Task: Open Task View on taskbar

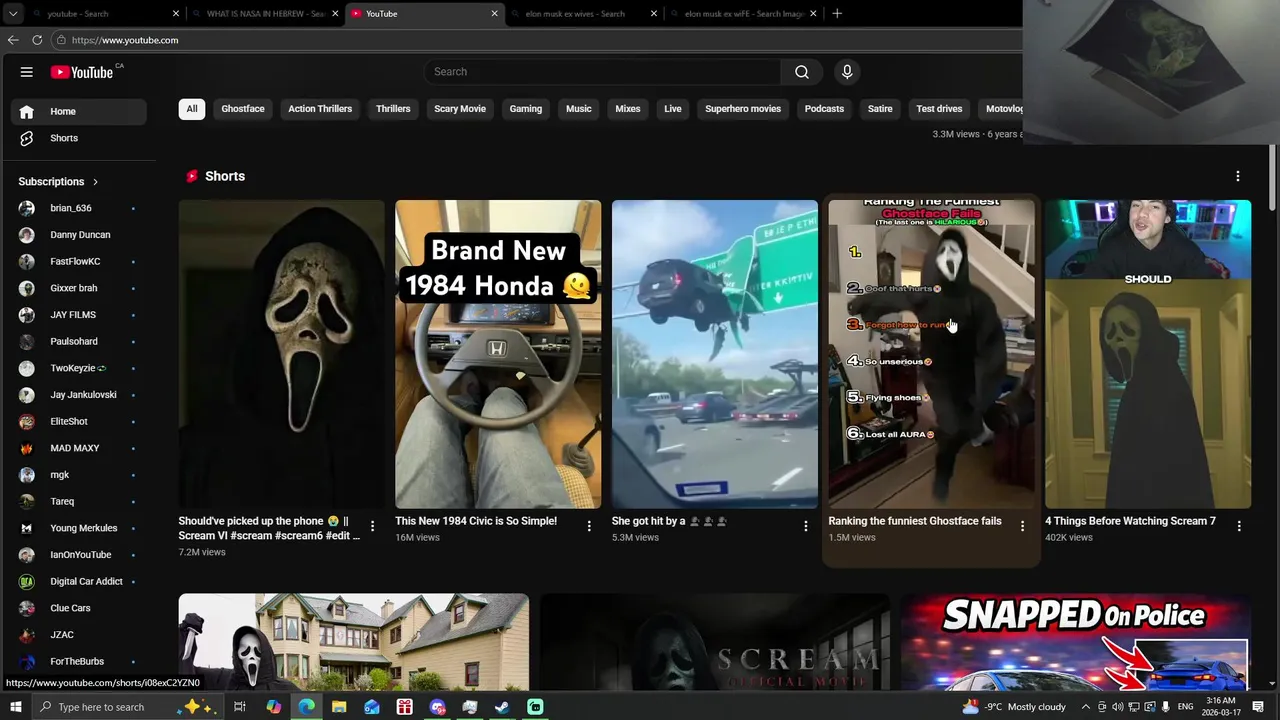Action: coord(240,707)
